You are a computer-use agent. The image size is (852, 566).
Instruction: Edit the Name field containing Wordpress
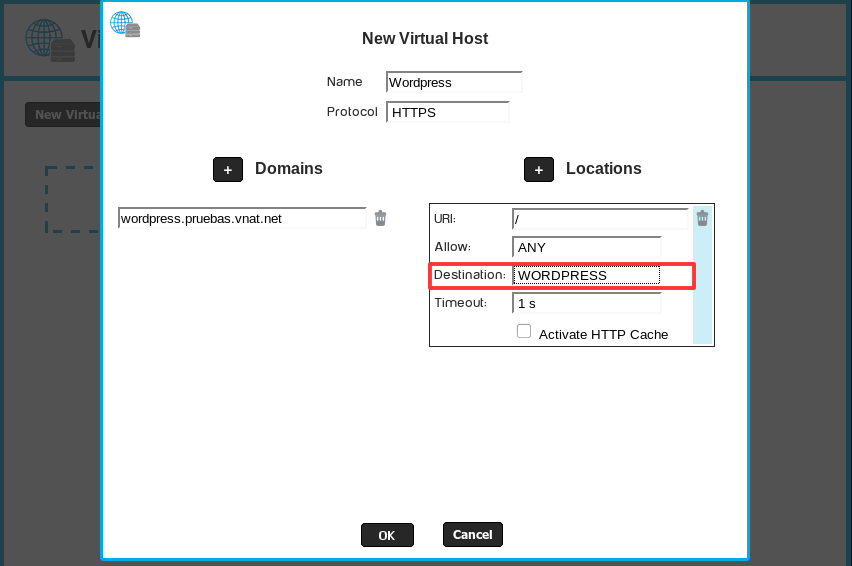tap(454, 82)
